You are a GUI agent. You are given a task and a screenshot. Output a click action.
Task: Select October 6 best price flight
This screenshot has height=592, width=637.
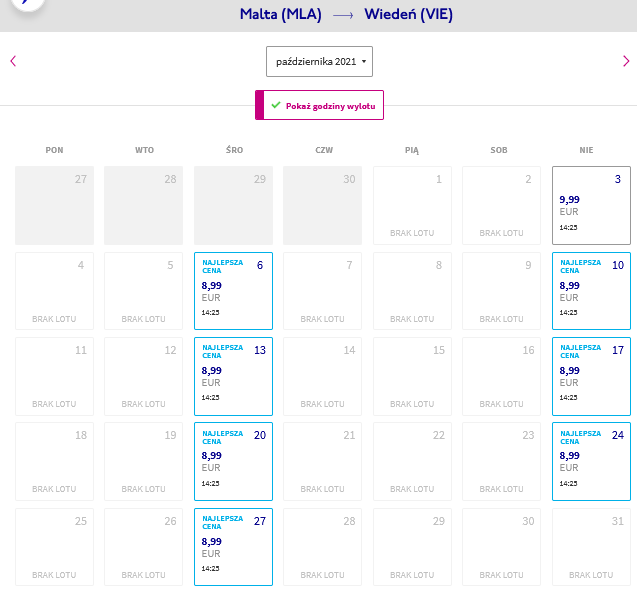pyautogui.click(x=233, y=291)
